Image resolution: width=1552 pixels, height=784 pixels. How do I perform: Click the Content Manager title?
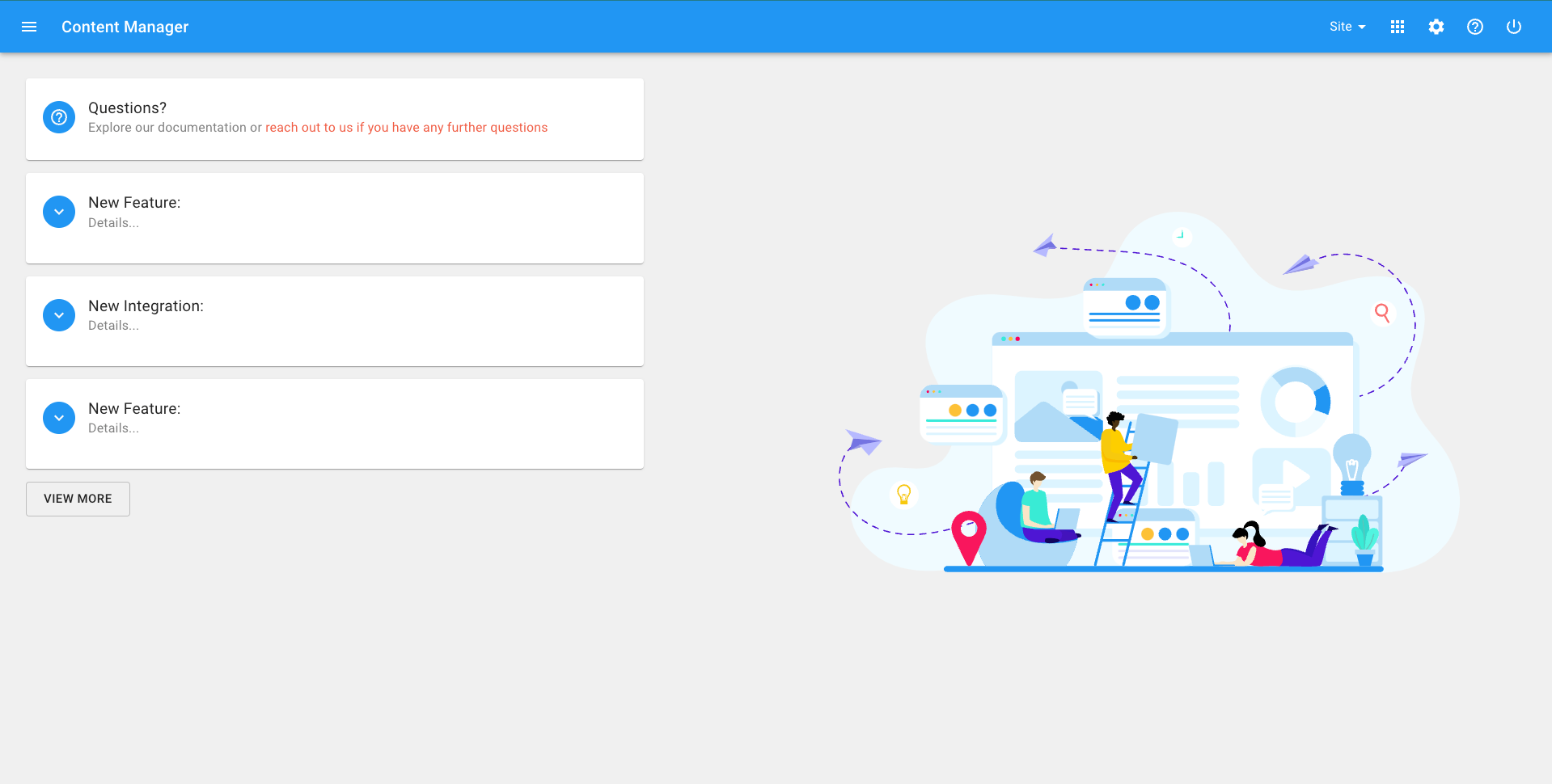pyautogui.click(x=125, y=27)
